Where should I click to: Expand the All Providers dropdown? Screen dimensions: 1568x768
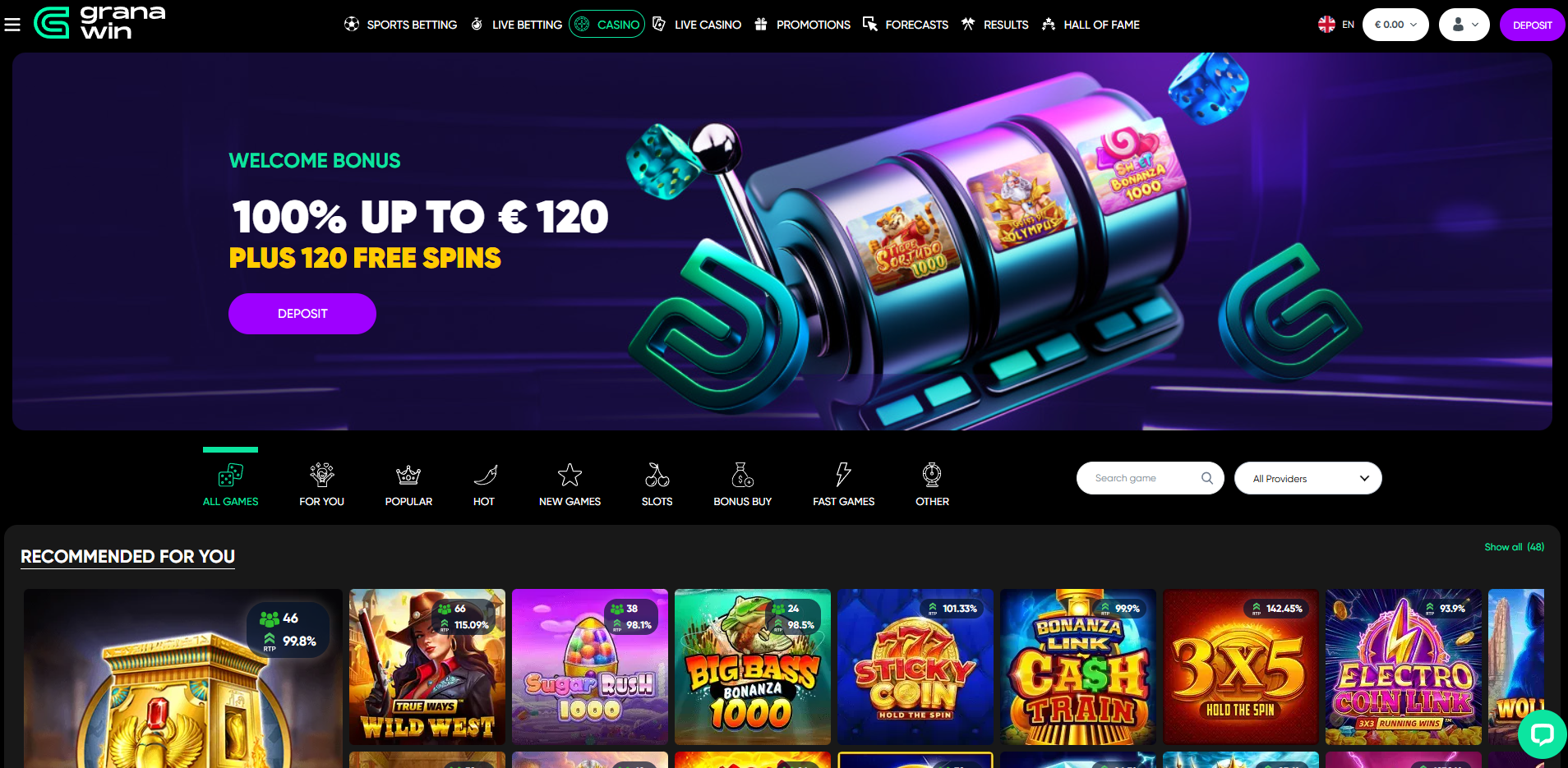[1307, 478]
